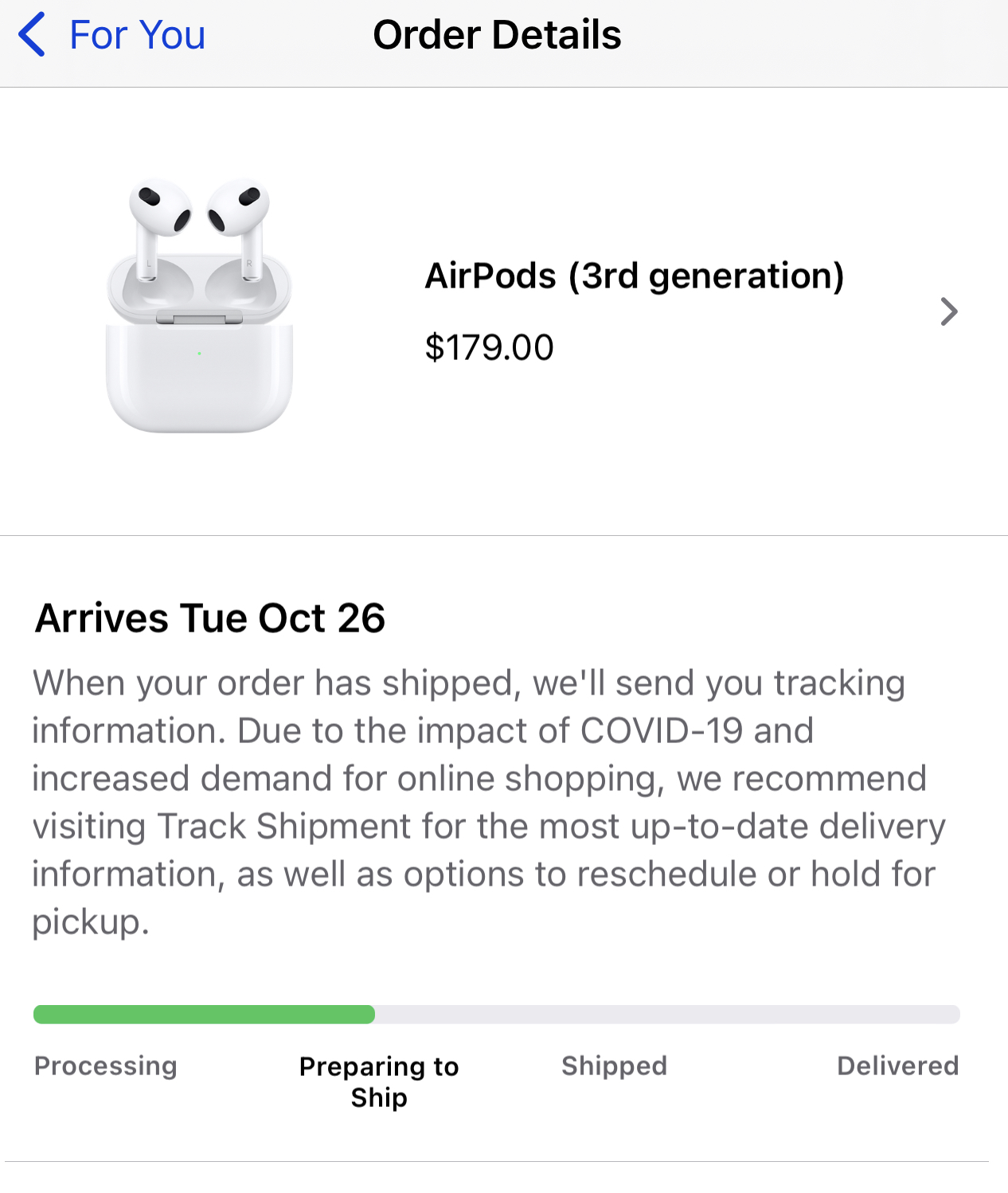Click the green filled part of the progress bar

pos(204,1014)
